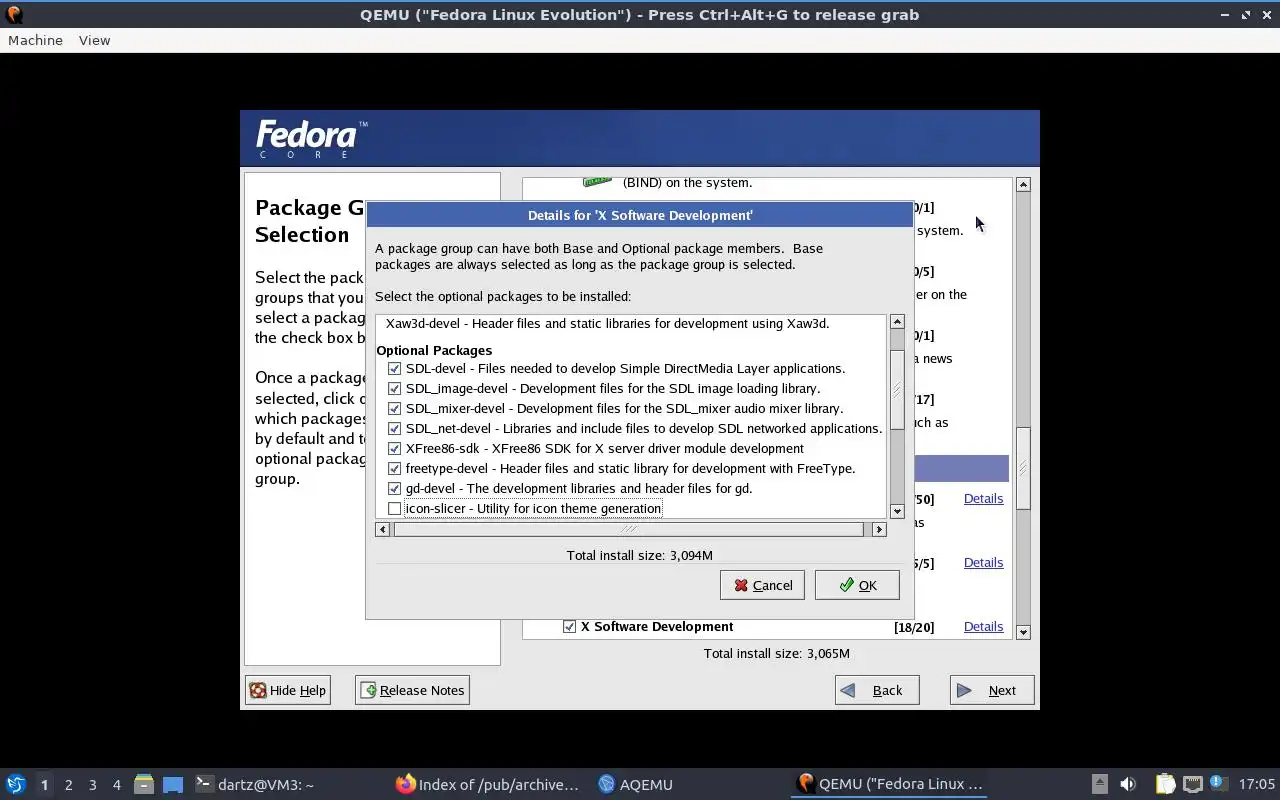Proceed with the Next button
Viewport: 1280px width, 800px height.
click(x=992, y=690)
